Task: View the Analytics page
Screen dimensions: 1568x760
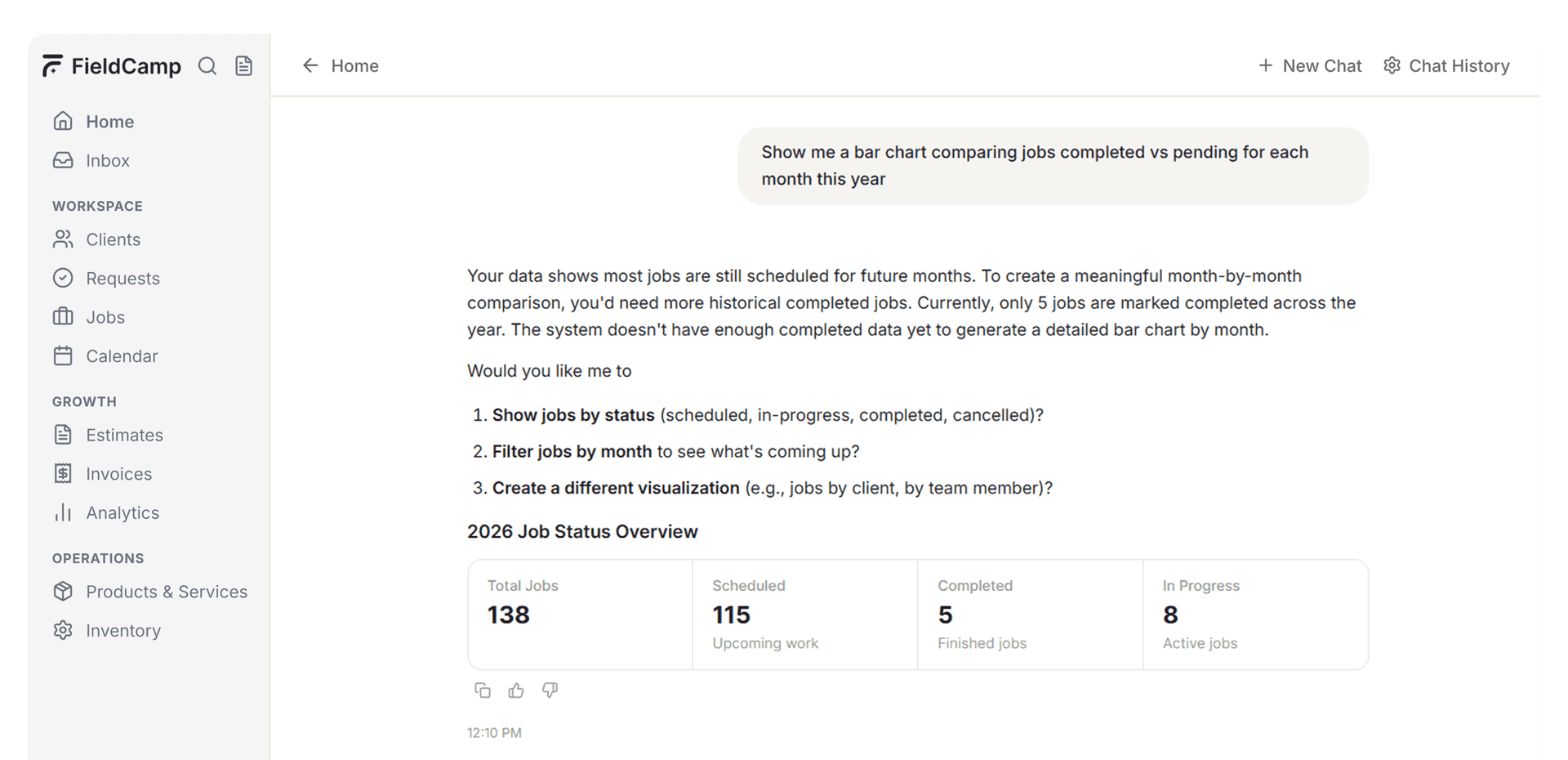Action: 122,513
